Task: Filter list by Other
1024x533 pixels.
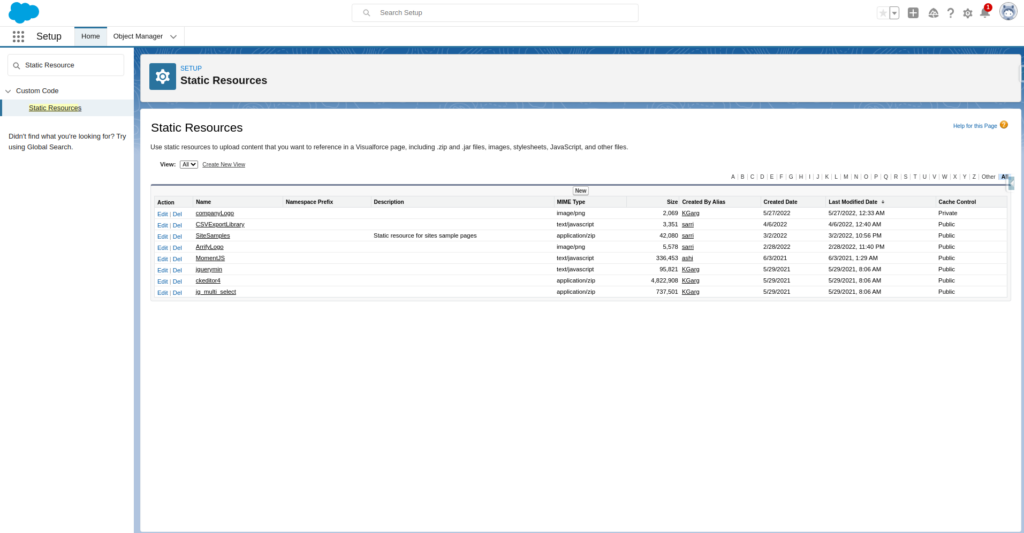Action: [x=988, y=177]
